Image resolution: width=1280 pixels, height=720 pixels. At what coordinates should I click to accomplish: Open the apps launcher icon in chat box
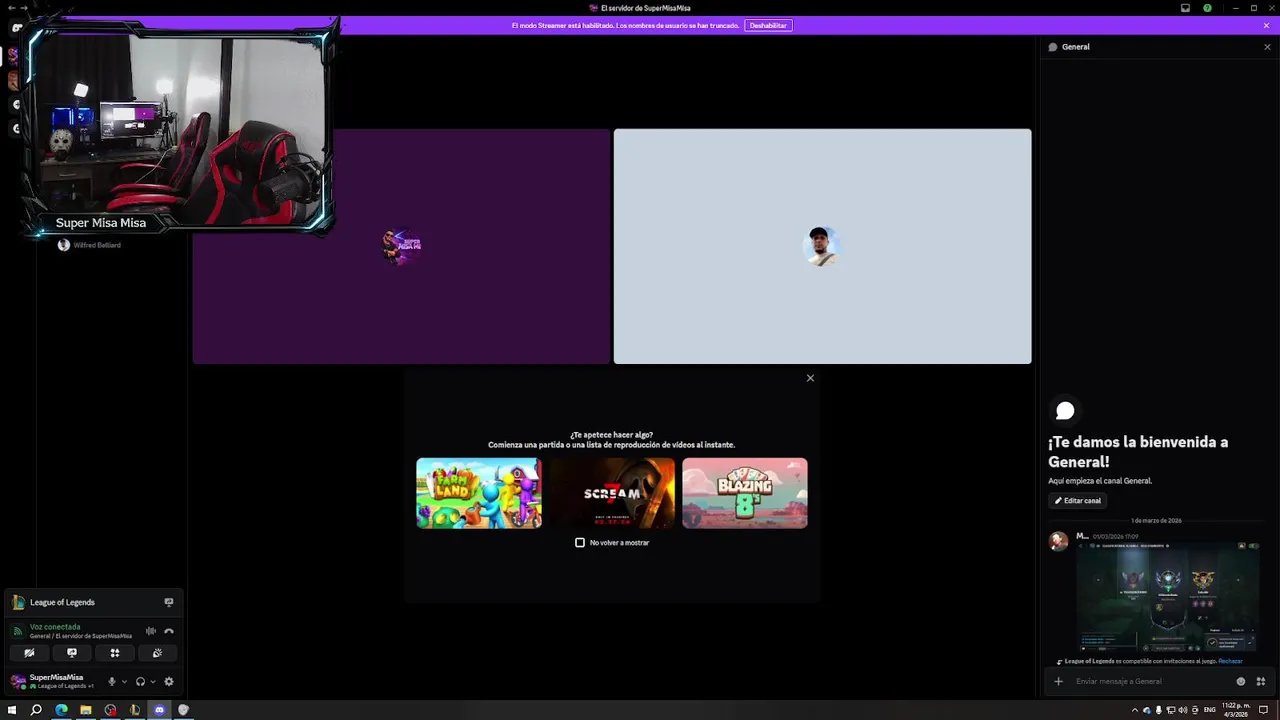(x=1261, y=681)
